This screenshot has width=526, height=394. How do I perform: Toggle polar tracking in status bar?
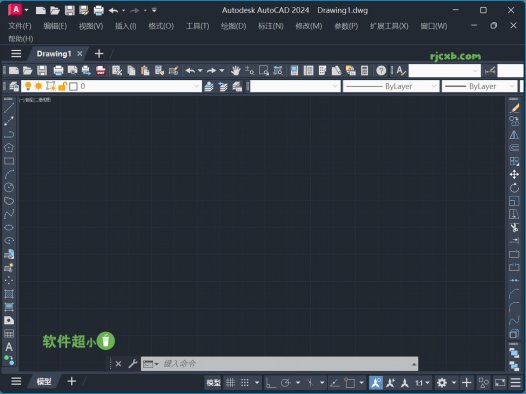pyautogui.click(x=285, y=383)
